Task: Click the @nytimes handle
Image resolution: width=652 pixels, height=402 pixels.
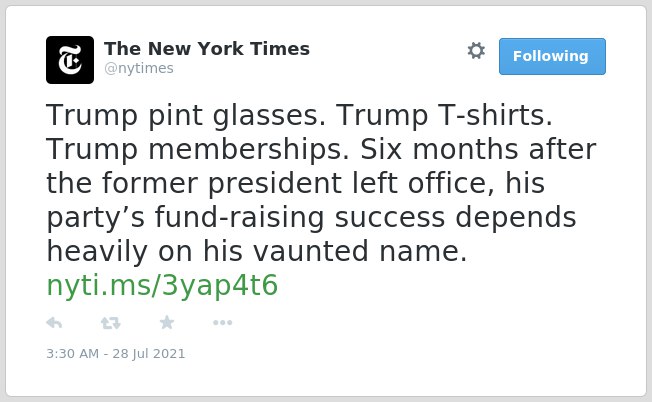Action: coord(139,68)
